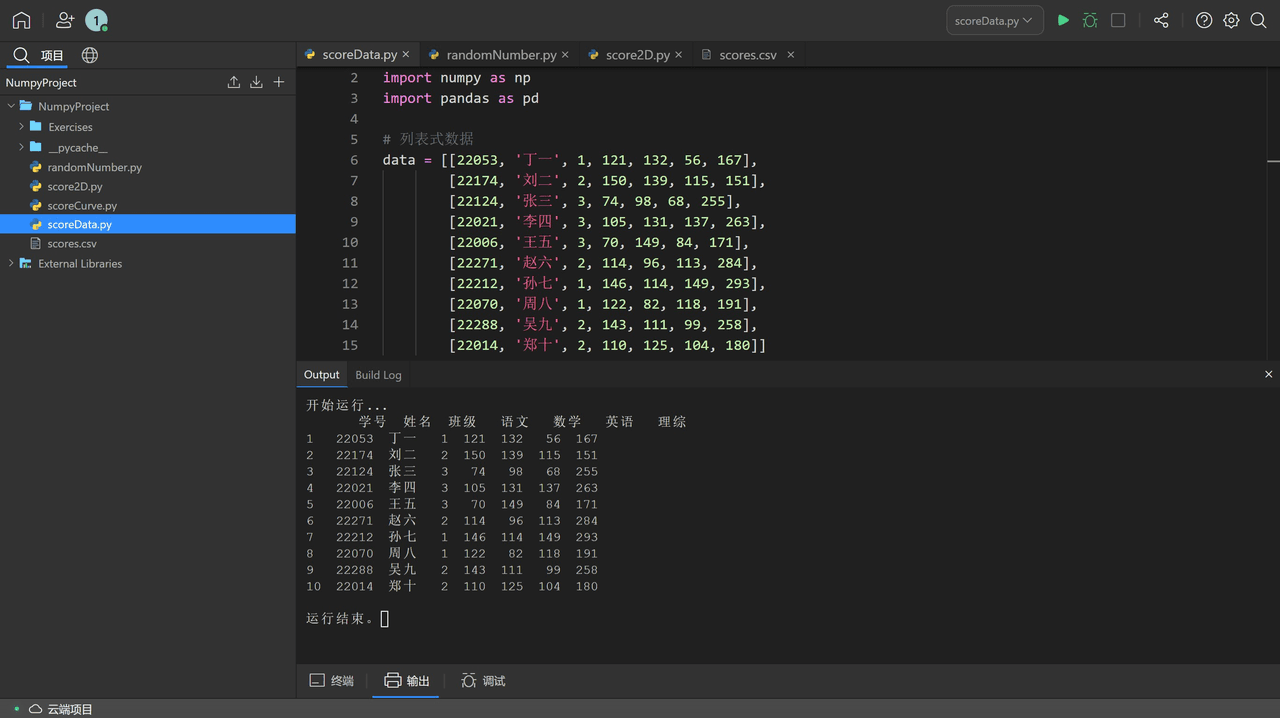Screen dimensions: 1280x718
Task: Click the user avatar showing 1
Action: click(x=96, y=19)
